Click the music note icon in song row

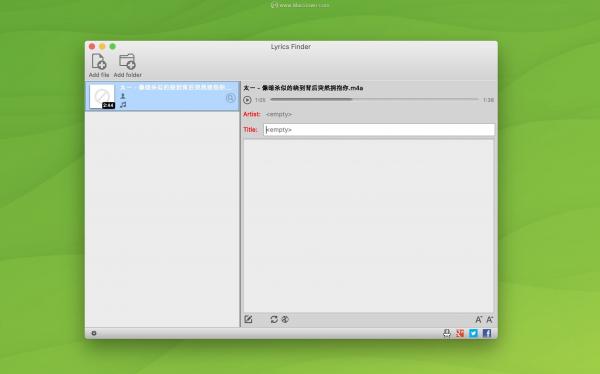click(123, 105)
